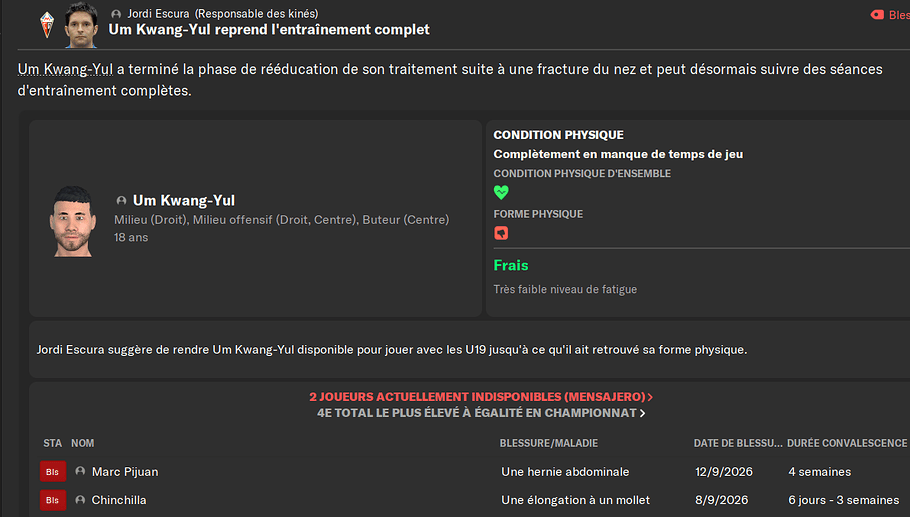Screen dimensions: 910x517
Task: Click the red Bls badge for Marc Pijuan
Action: pos(53,472)
